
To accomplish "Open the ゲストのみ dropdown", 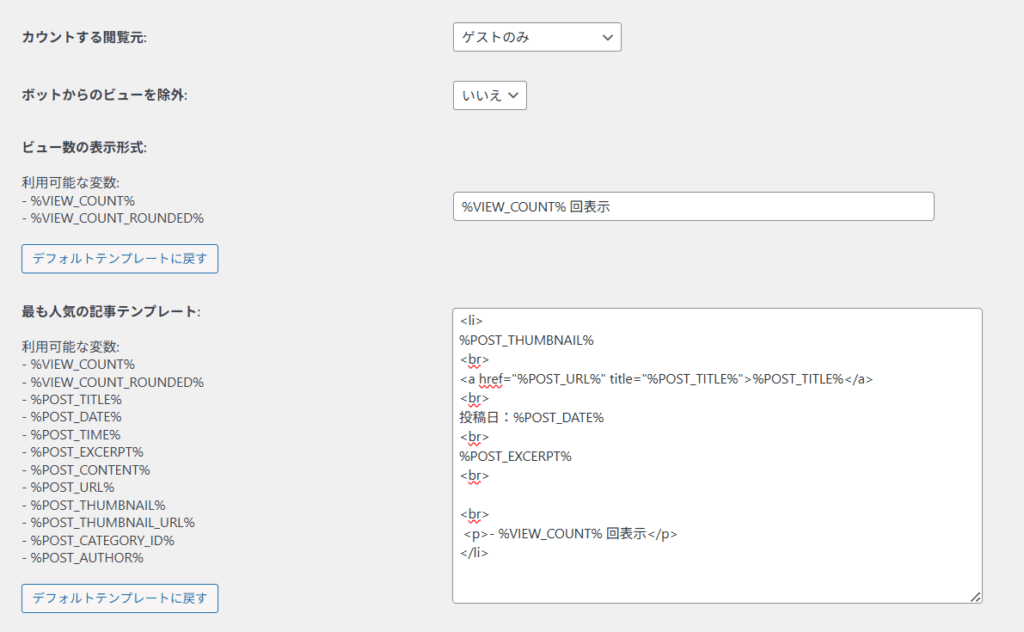I will (536, 37).
